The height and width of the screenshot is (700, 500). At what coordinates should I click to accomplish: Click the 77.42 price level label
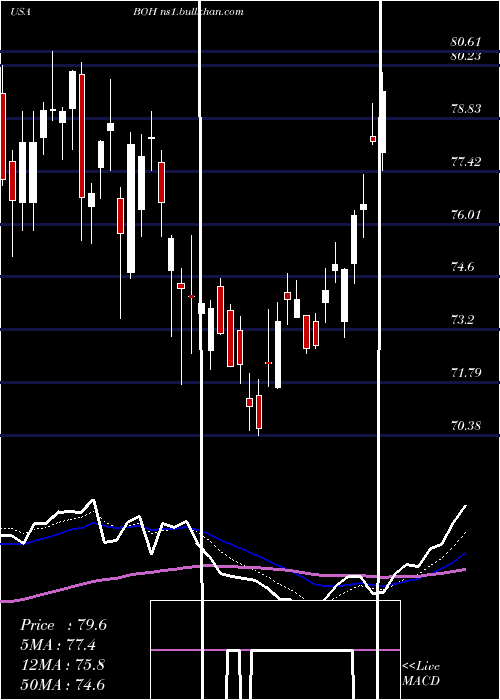coord(466,162)
